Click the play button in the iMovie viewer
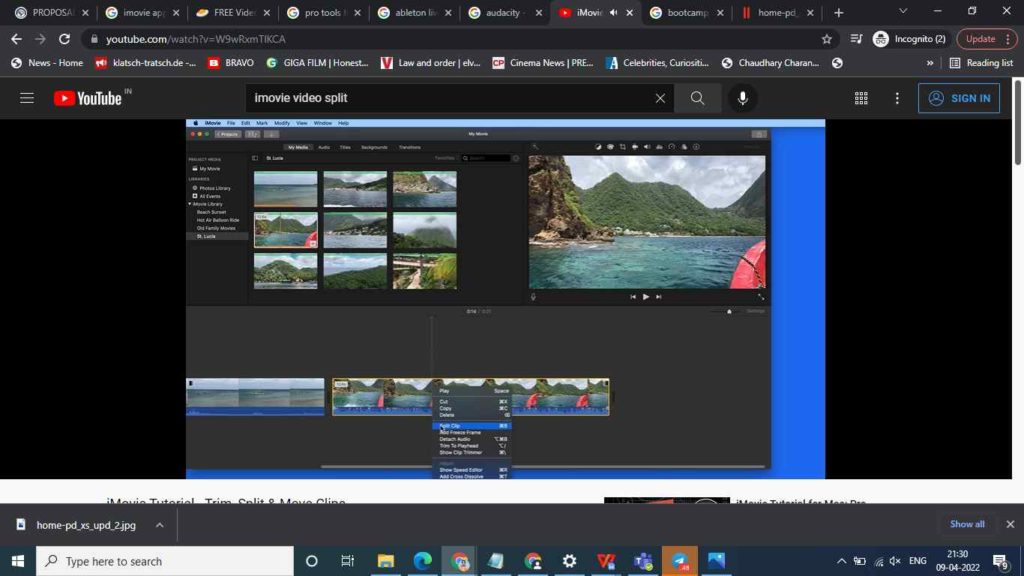This screenshot has width=1024, height=576. pyautogui.click(x=646, y=296)
